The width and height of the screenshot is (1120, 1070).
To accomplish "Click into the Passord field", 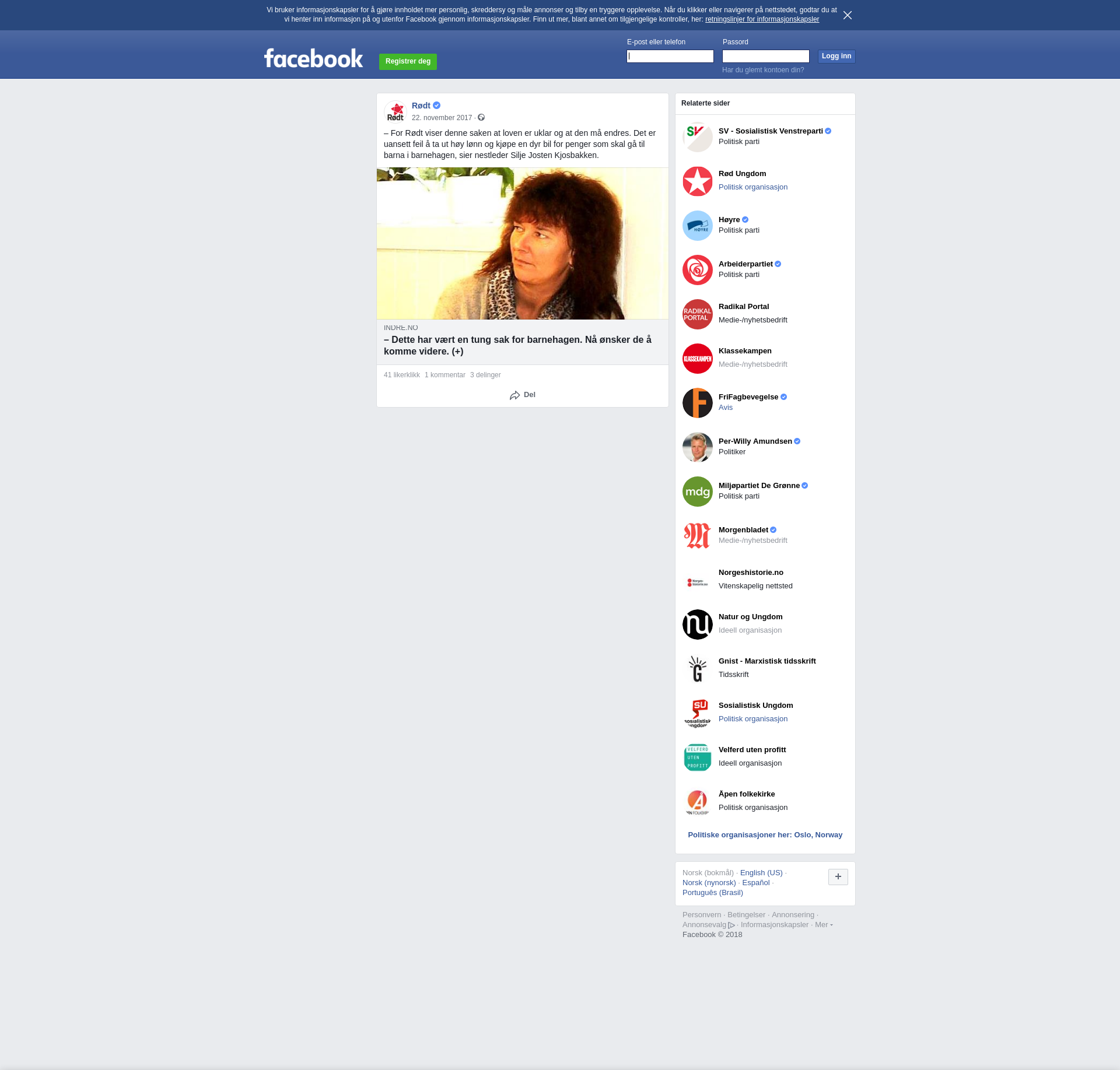I will (x=765, y=57).
